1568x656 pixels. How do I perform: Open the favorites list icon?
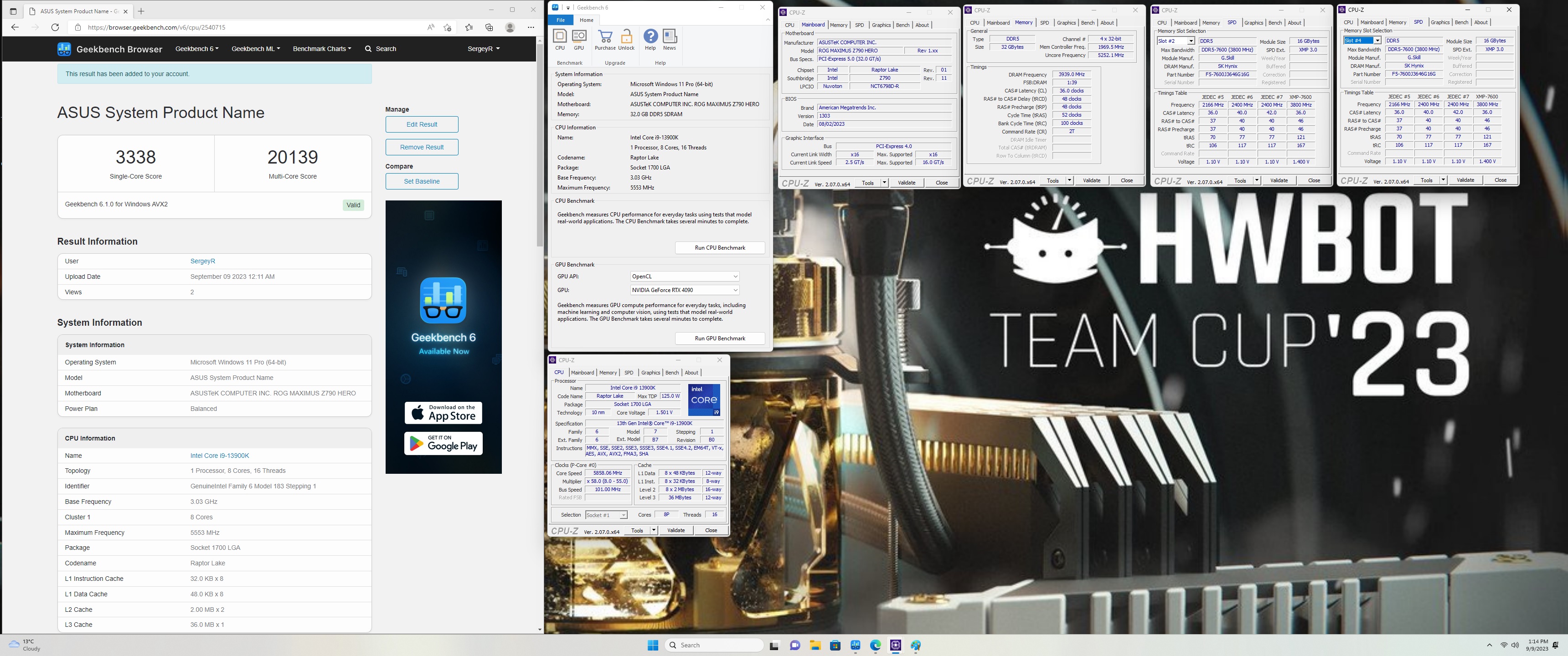click(x=469, y=27)
